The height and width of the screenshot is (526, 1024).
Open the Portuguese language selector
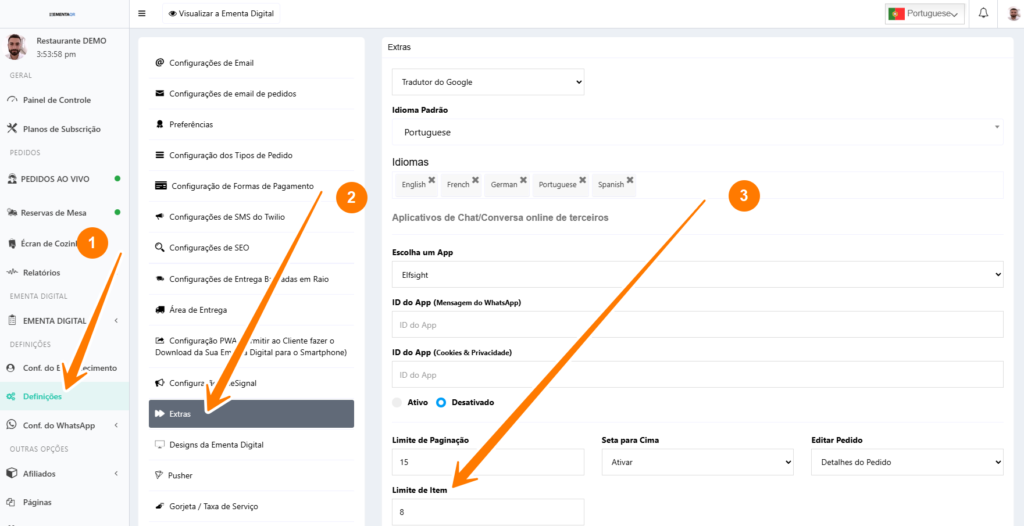[x=925, y=14]
